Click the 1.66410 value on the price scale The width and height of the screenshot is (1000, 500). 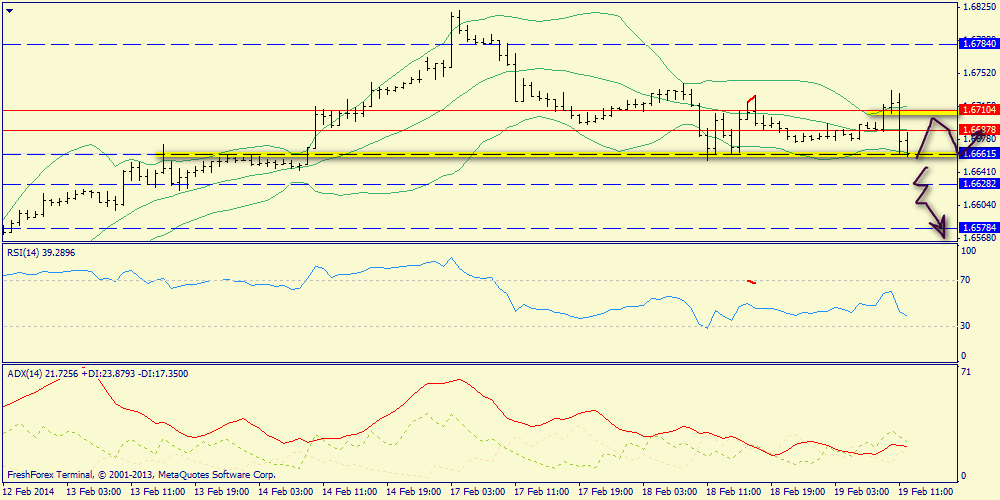(x=980, y=172)
